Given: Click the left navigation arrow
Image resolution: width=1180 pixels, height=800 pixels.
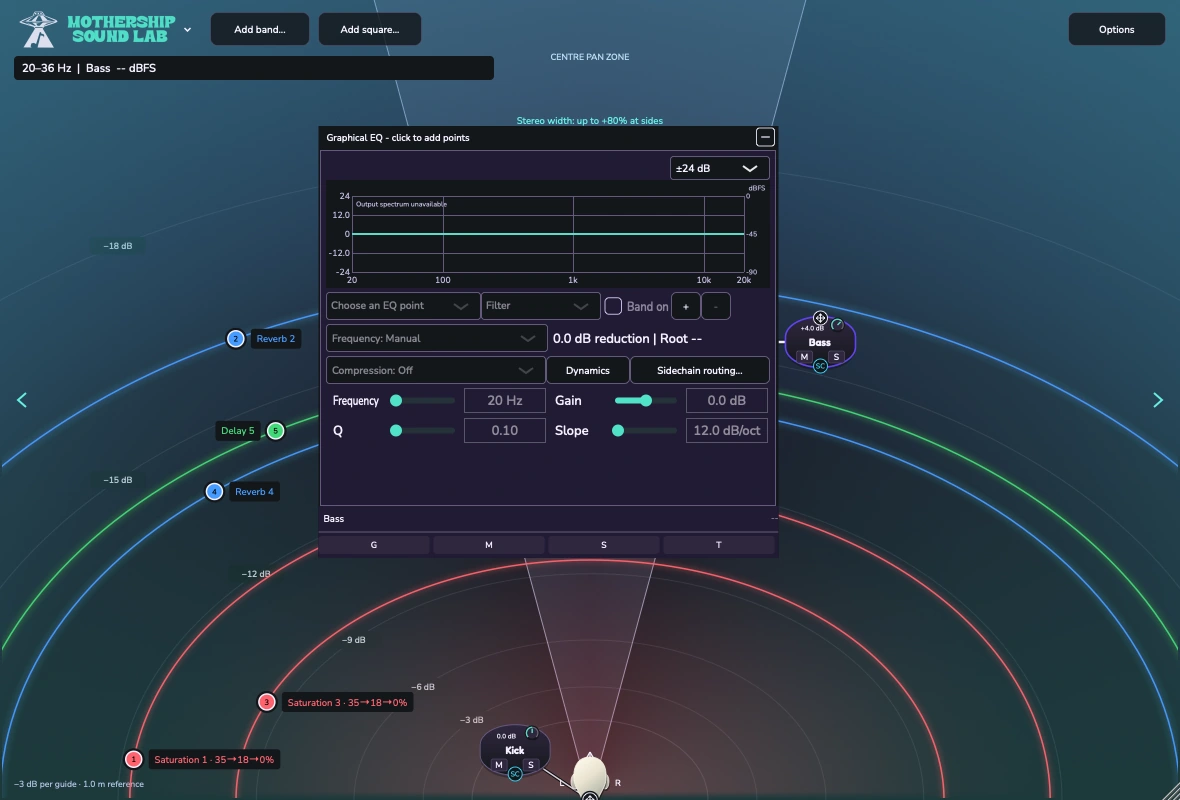Looking at the screenshot, I should (22, 400).
